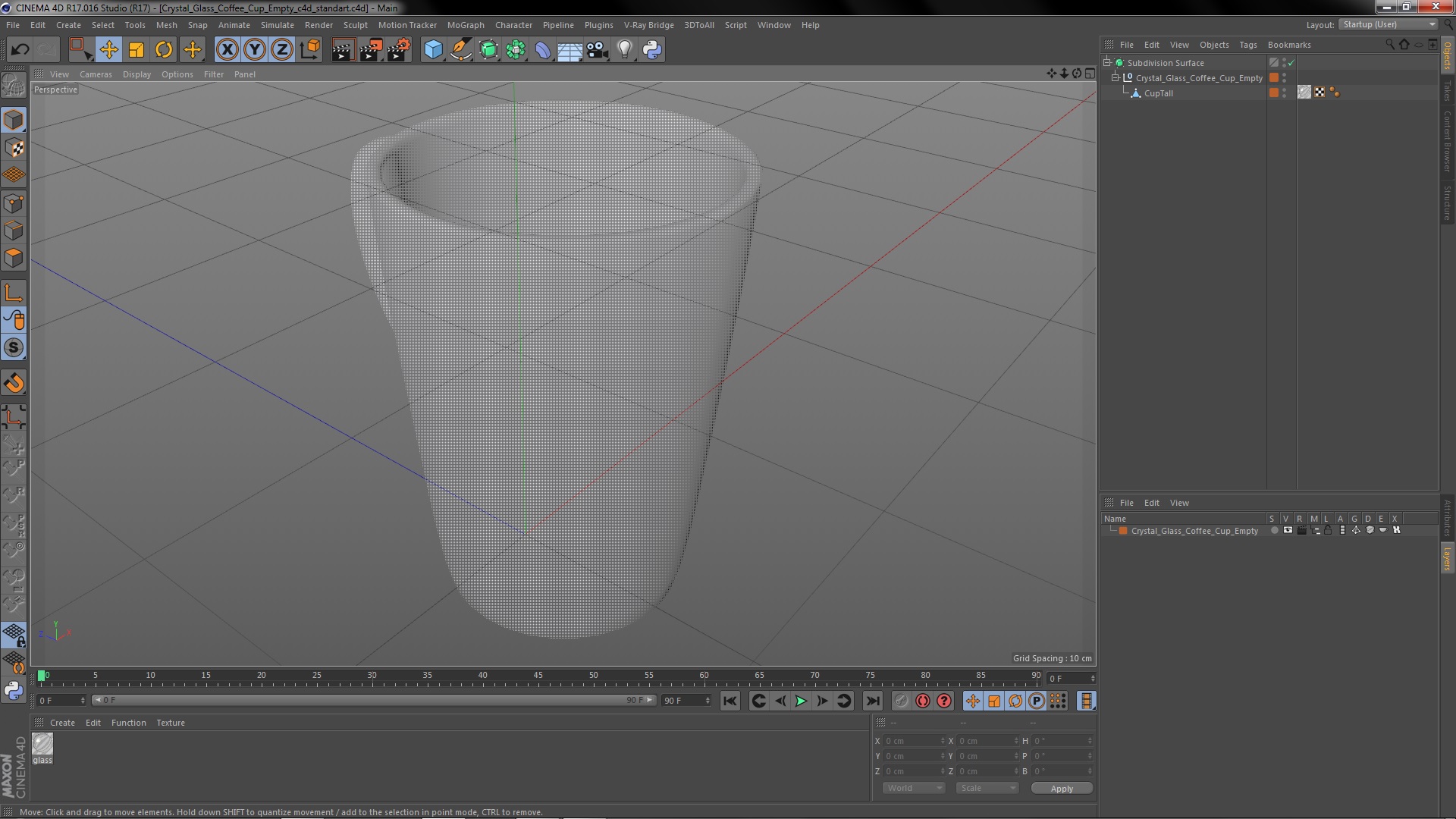Toggle coordinate system World/Object icon
This screenshot has width=1456, height=819.
(309, 50)
